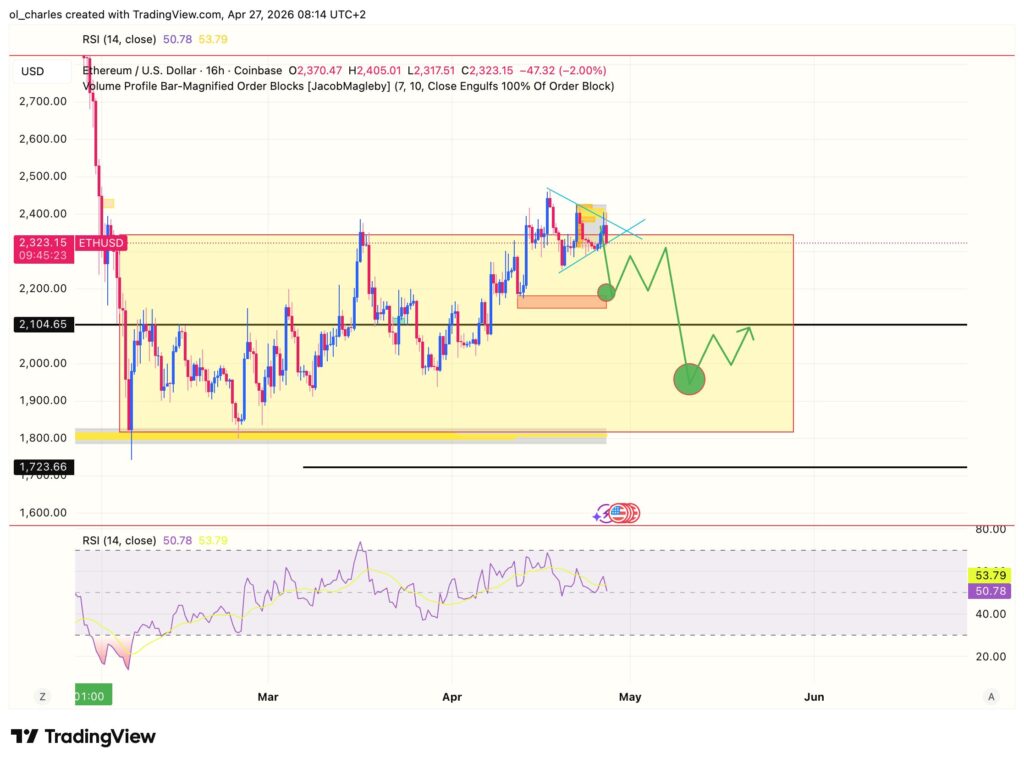Open the 16h timeframe selector
Image resolution: width=1024 pixels, height=764 pixels.
(218, 71)
